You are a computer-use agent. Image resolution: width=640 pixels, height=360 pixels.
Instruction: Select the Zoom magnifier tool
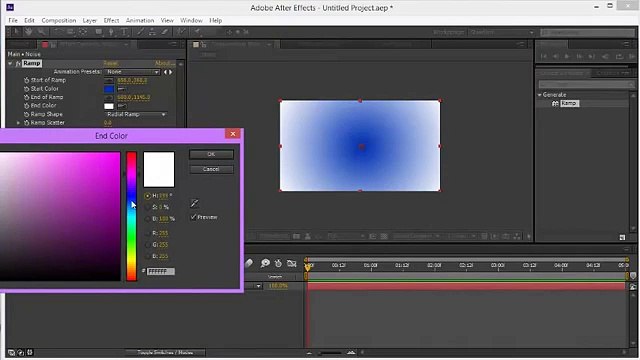click(41, 32)
